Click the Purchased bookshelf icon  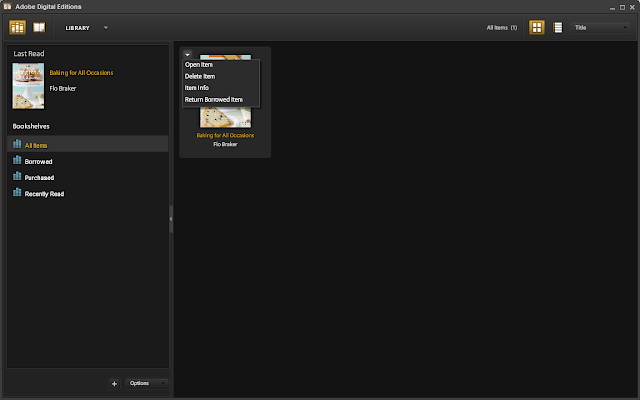pos(17,176)
